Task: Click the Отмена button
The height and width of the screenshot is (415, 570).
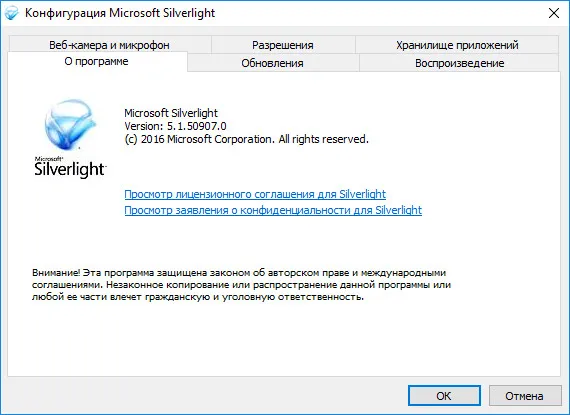Action: pyautogui.click(x=525, y=395)
